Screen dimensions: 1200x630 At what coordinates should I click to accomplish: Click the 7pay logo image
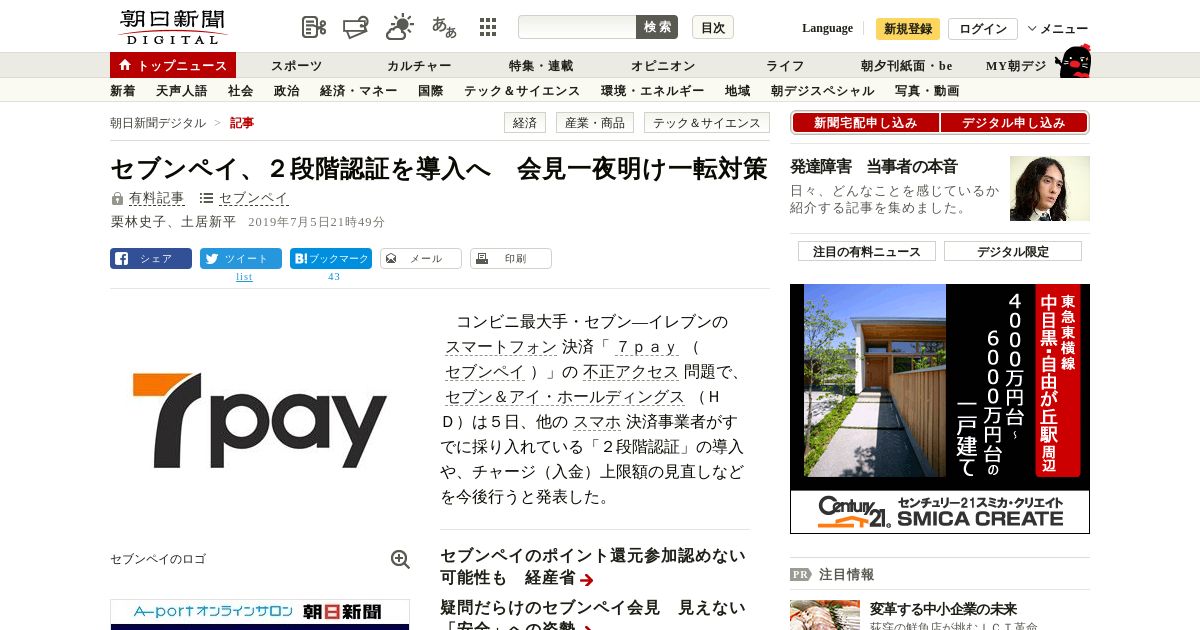tap(260, 420)
